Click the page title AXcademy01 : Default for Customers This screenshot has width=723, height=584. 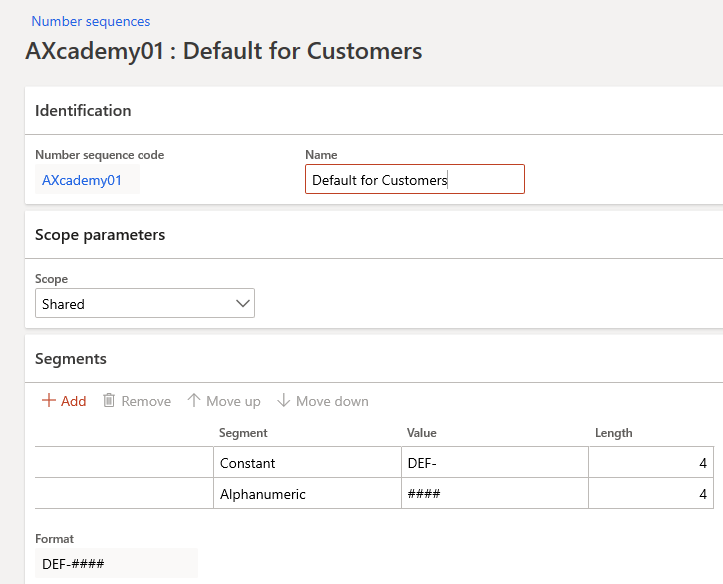click(x=224, y=51)
